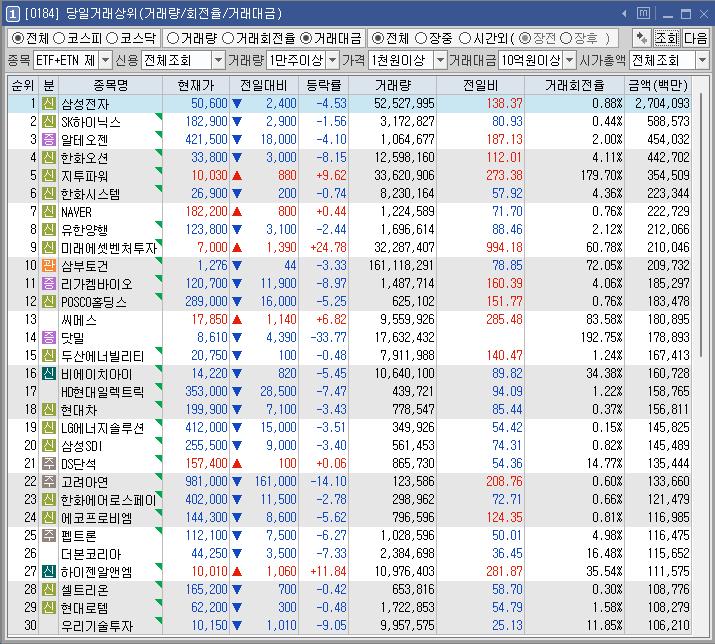
Task: Select the 전체 session radio button
Action: [378, 38]
